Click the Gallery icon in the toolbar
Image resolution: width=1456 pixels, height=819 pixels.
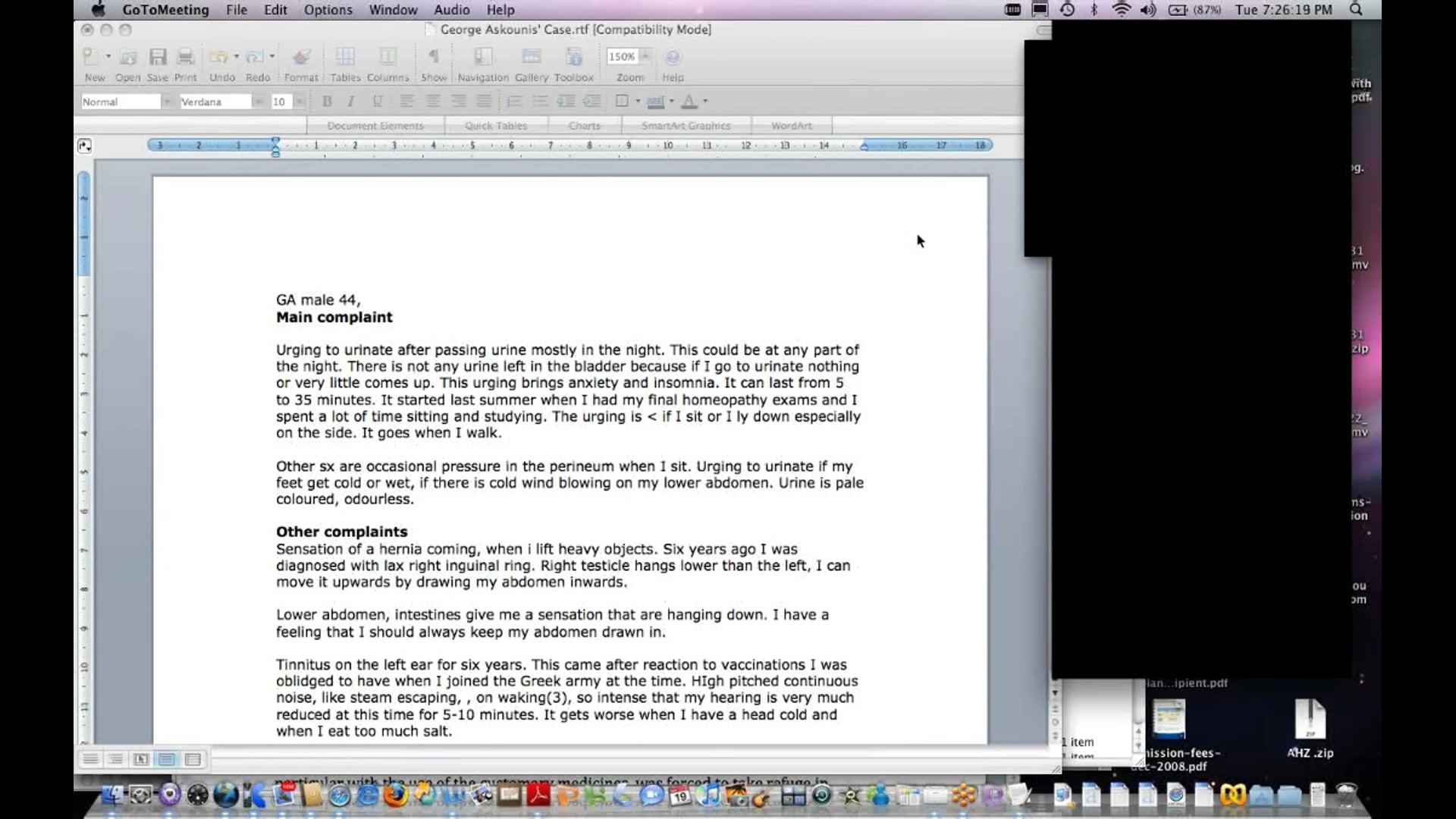tap(532, 61)
